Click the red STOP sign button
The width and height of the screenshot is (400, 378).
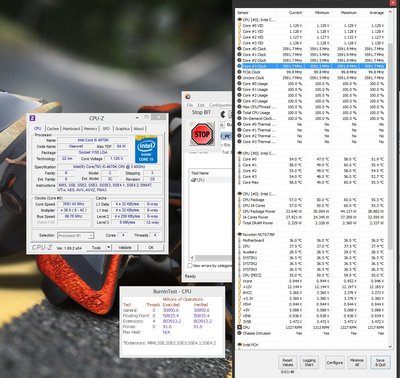202,134
